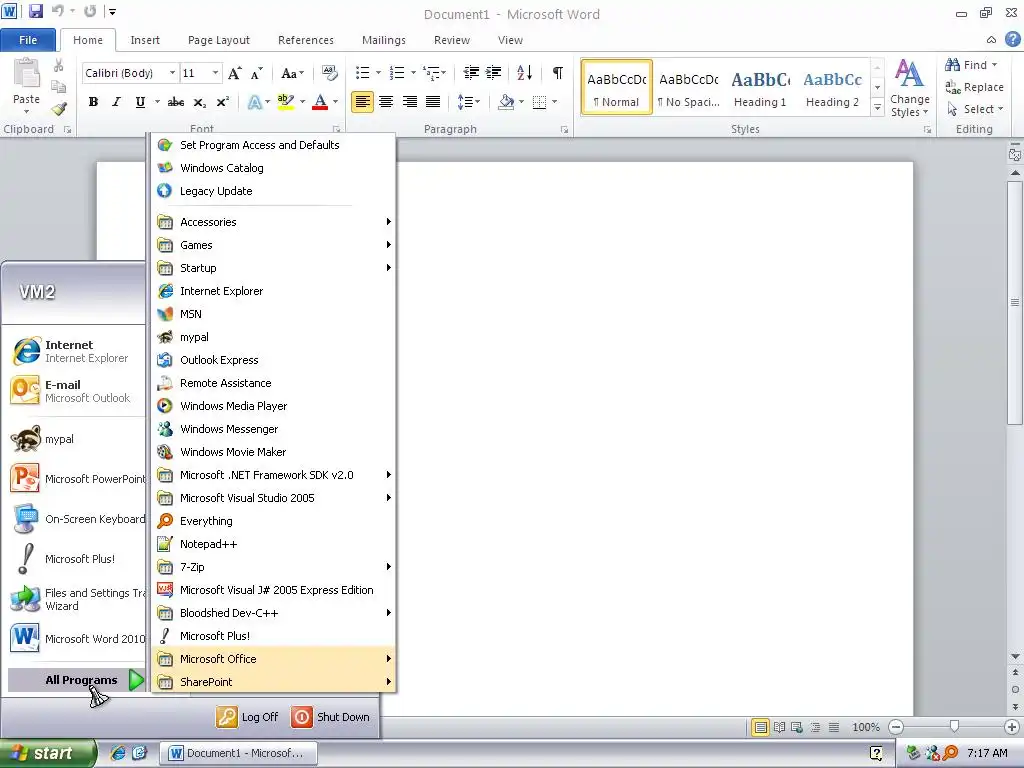
Task: Expand the Accessories submenu
Action: pyautogui.click(x=274, y=222)
